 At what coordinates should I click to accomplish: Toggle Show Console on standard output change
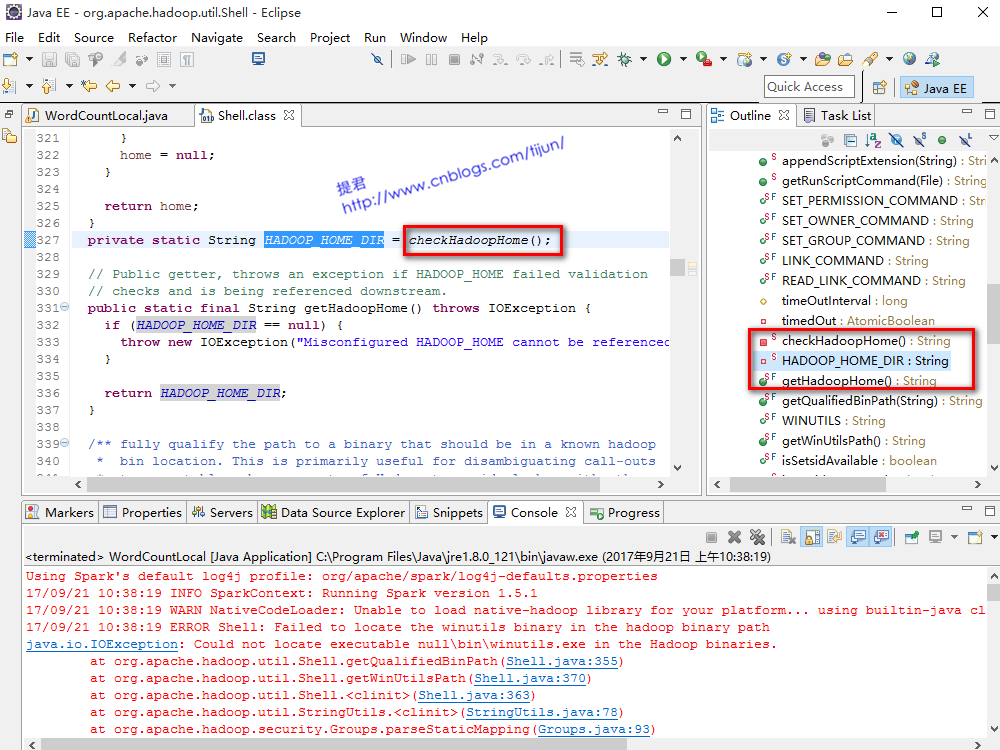click(x=858, y=538)
